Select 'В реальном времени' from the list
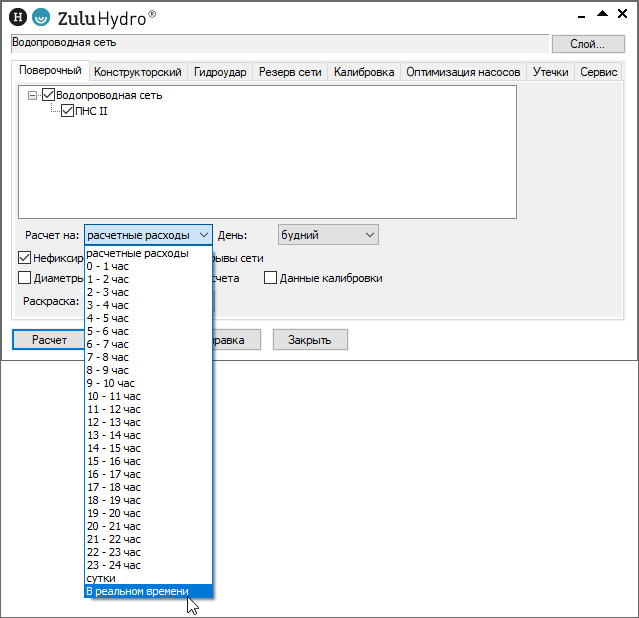The height and width of the screenshot is (618, 639). [137, 591]
